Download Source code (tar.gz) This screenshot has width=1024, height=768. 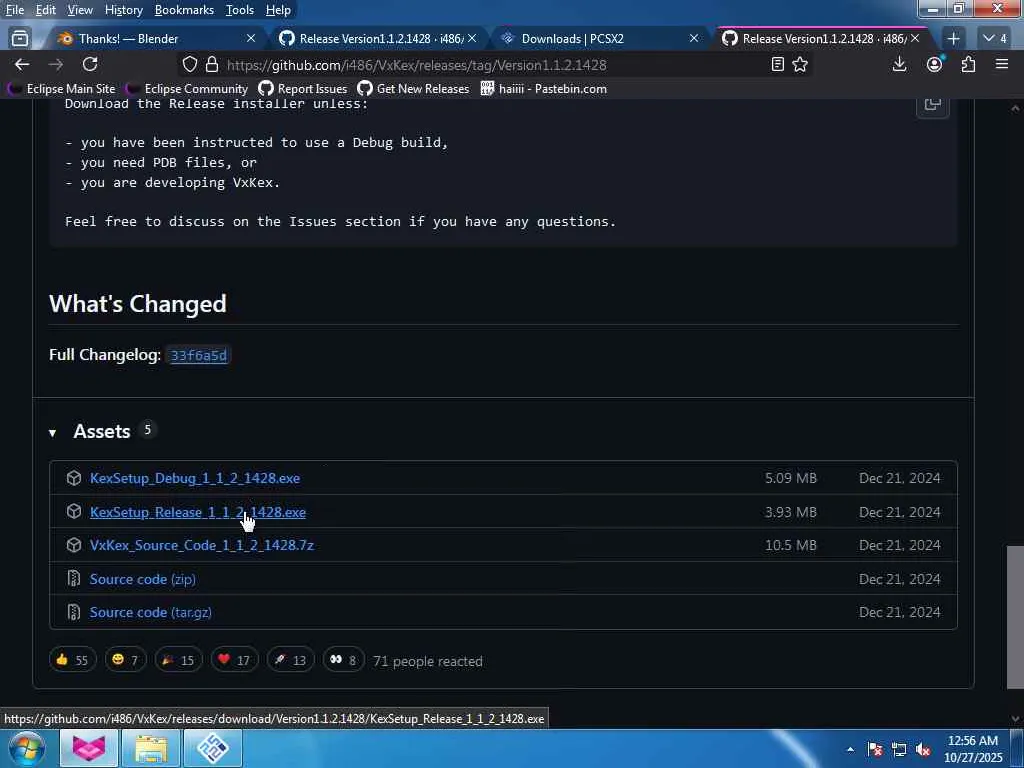[150, 612]
